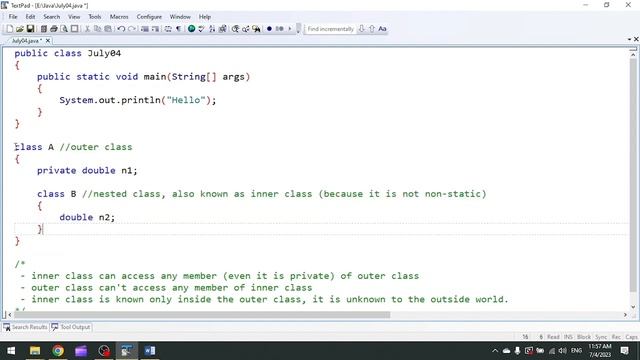
Task: Open Find in Files binoculars icon
Action: [x=256, y=29]
